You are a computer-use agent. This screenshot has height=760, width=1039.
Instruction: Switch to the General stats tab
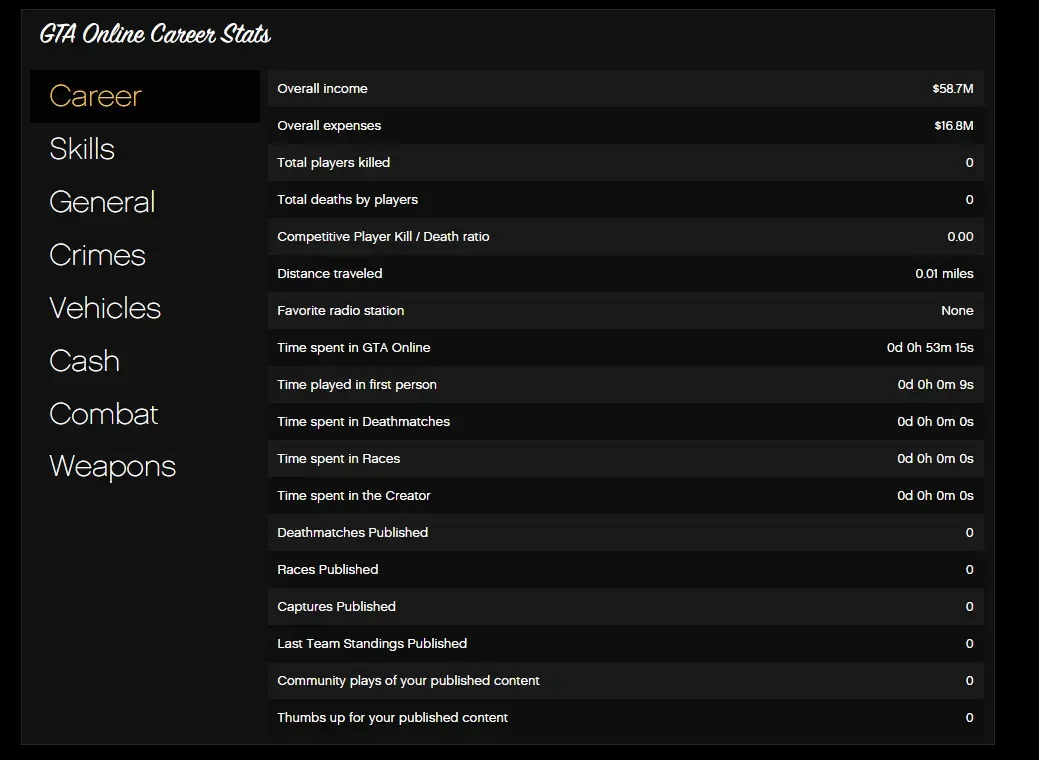(x=102, y=202)
